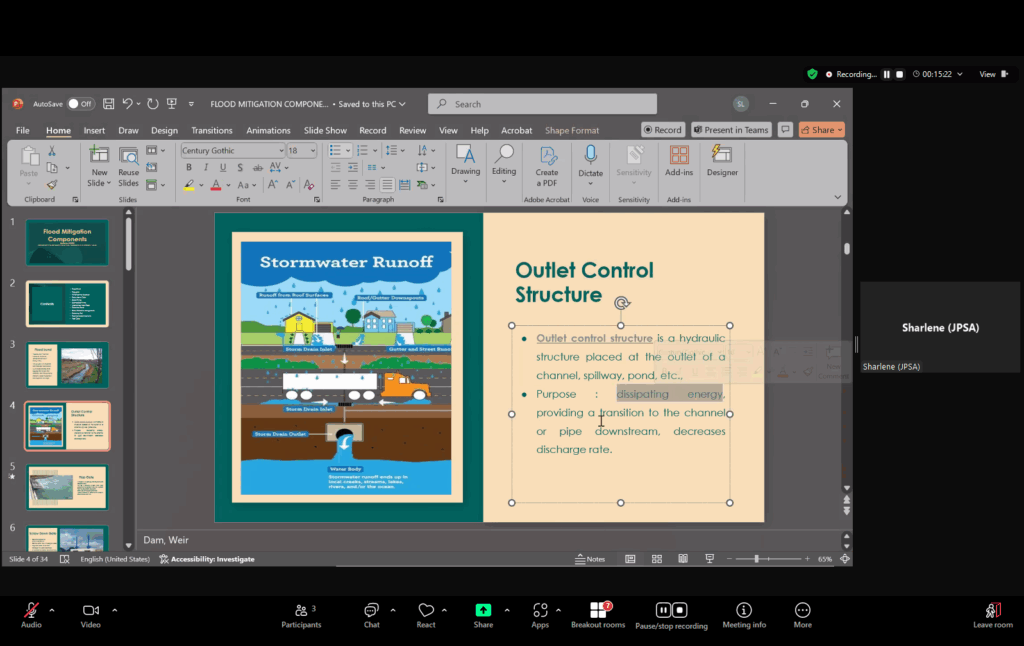Open the Add-ins gallery
This screenshot has width=1024, height=646.
(x=679, y=156)
